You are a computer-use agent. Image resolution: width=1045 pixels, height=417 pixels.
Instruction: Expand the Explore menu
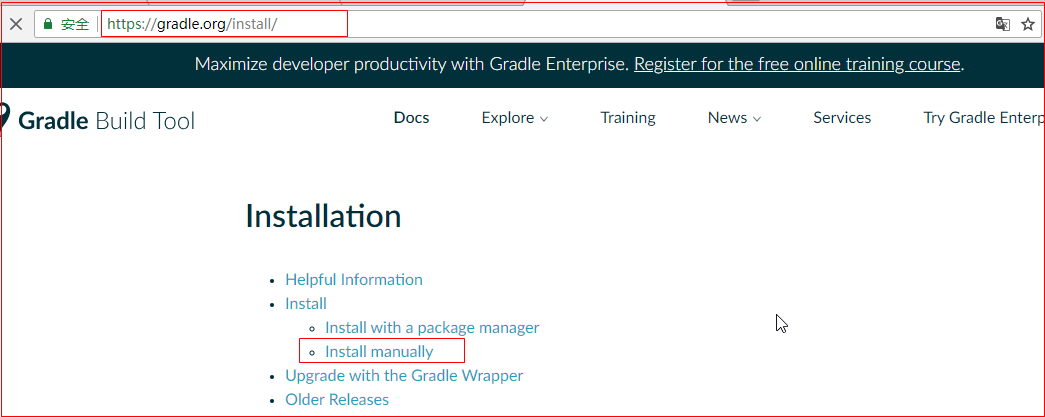point(515,118)
